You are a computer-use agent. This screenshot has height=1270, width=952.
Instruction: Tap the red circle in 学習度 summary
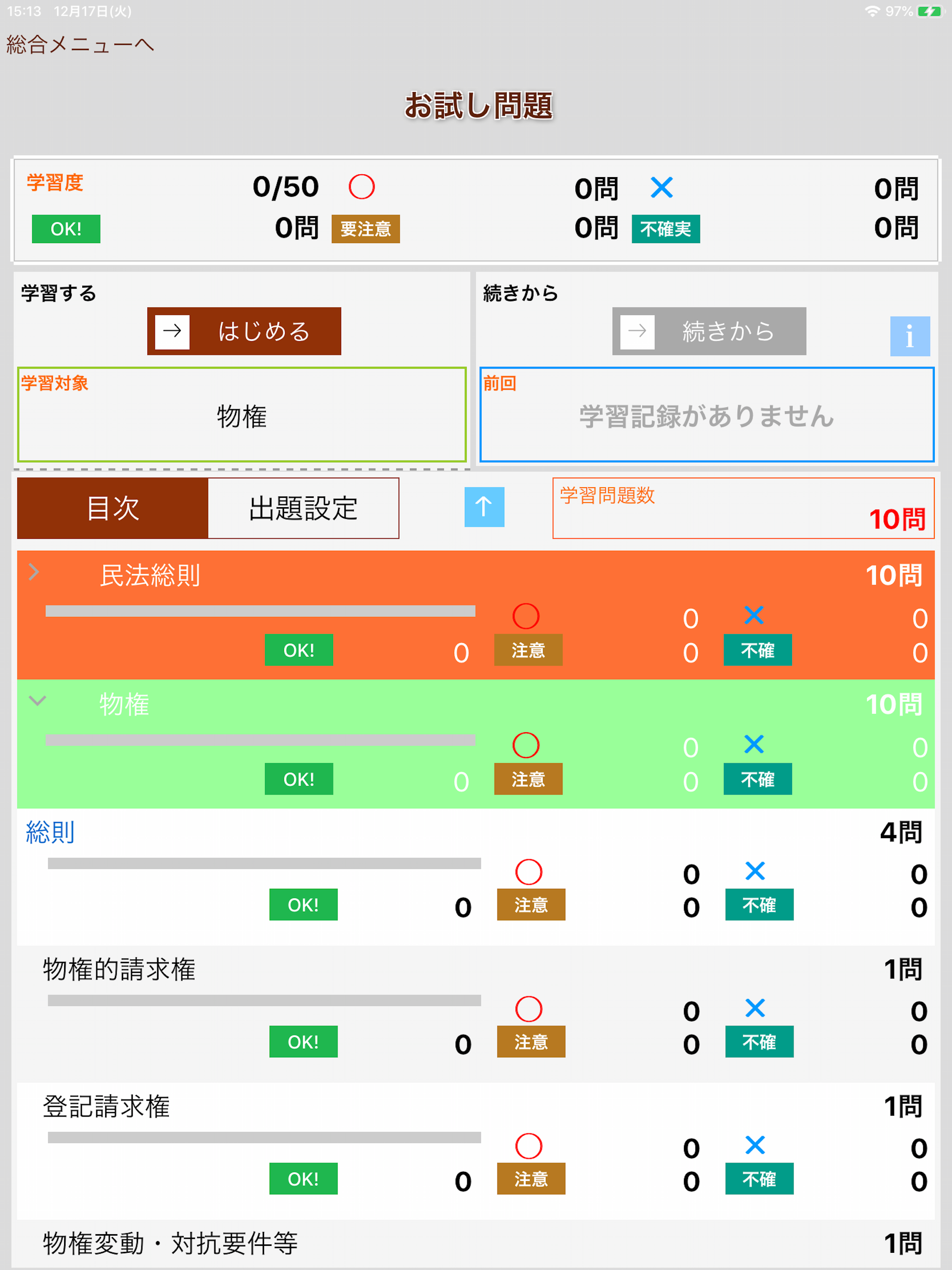[x=362, y=187]
